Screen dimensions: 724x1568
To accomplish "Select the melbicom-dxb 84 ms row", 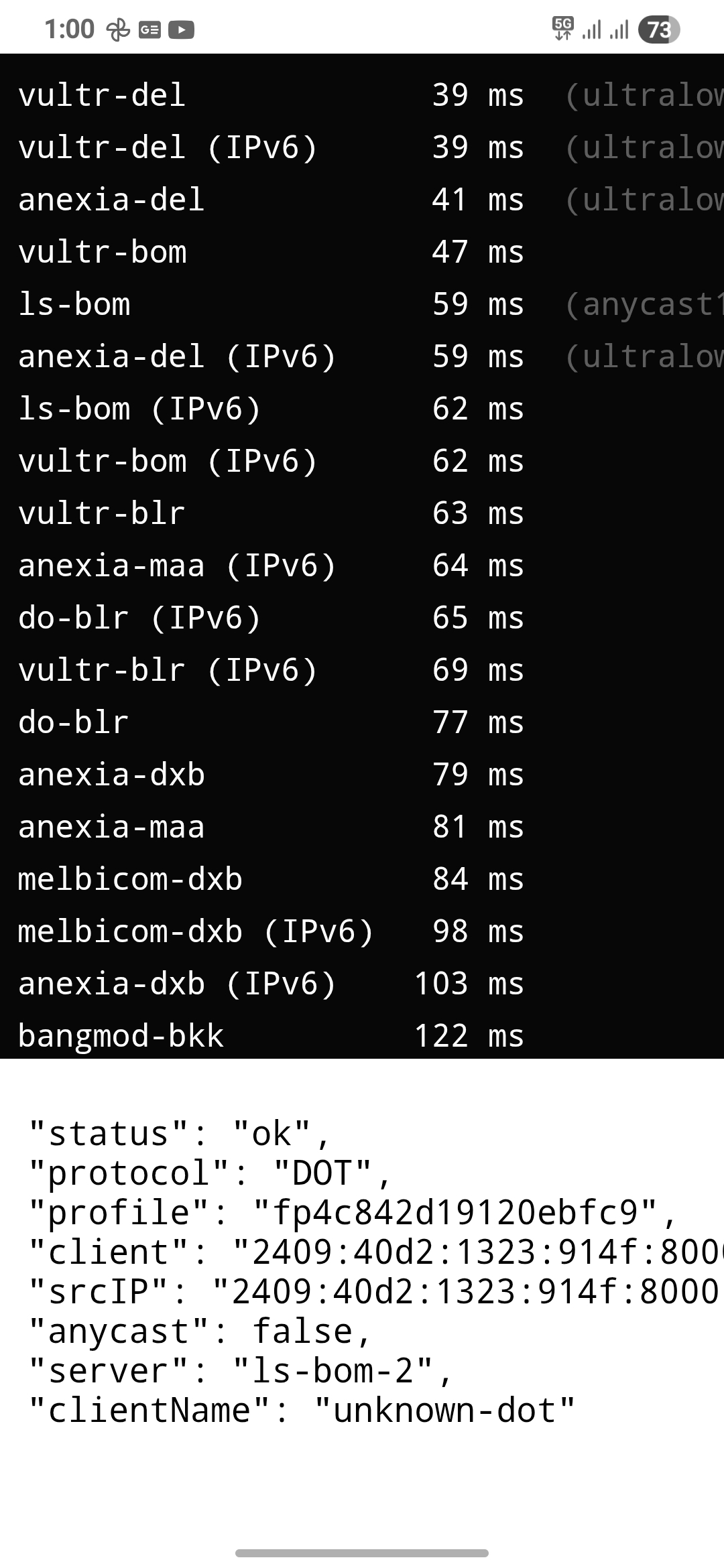I will click(362, 879).
